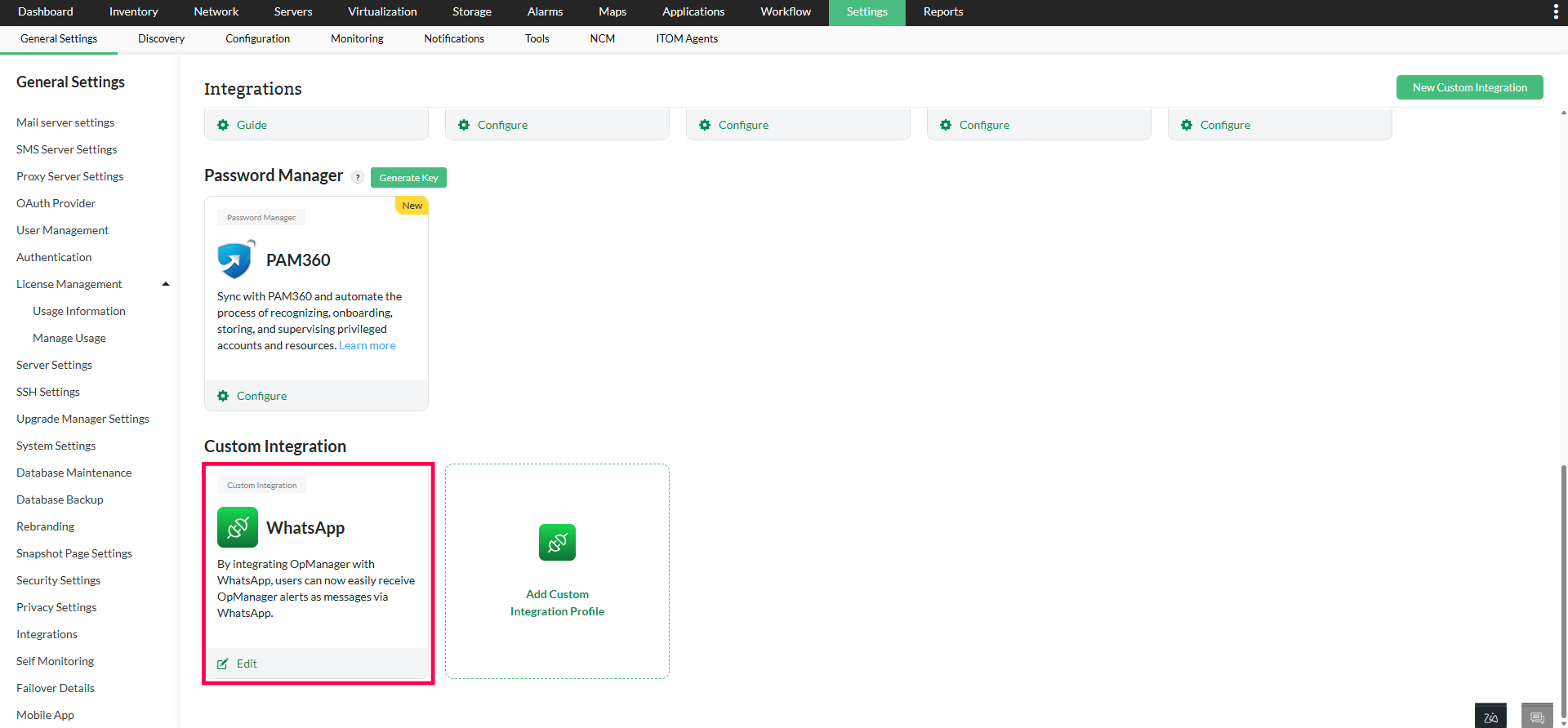Open SSH Settings
Screen dimensions: 1568x728
tap(48, 392)
